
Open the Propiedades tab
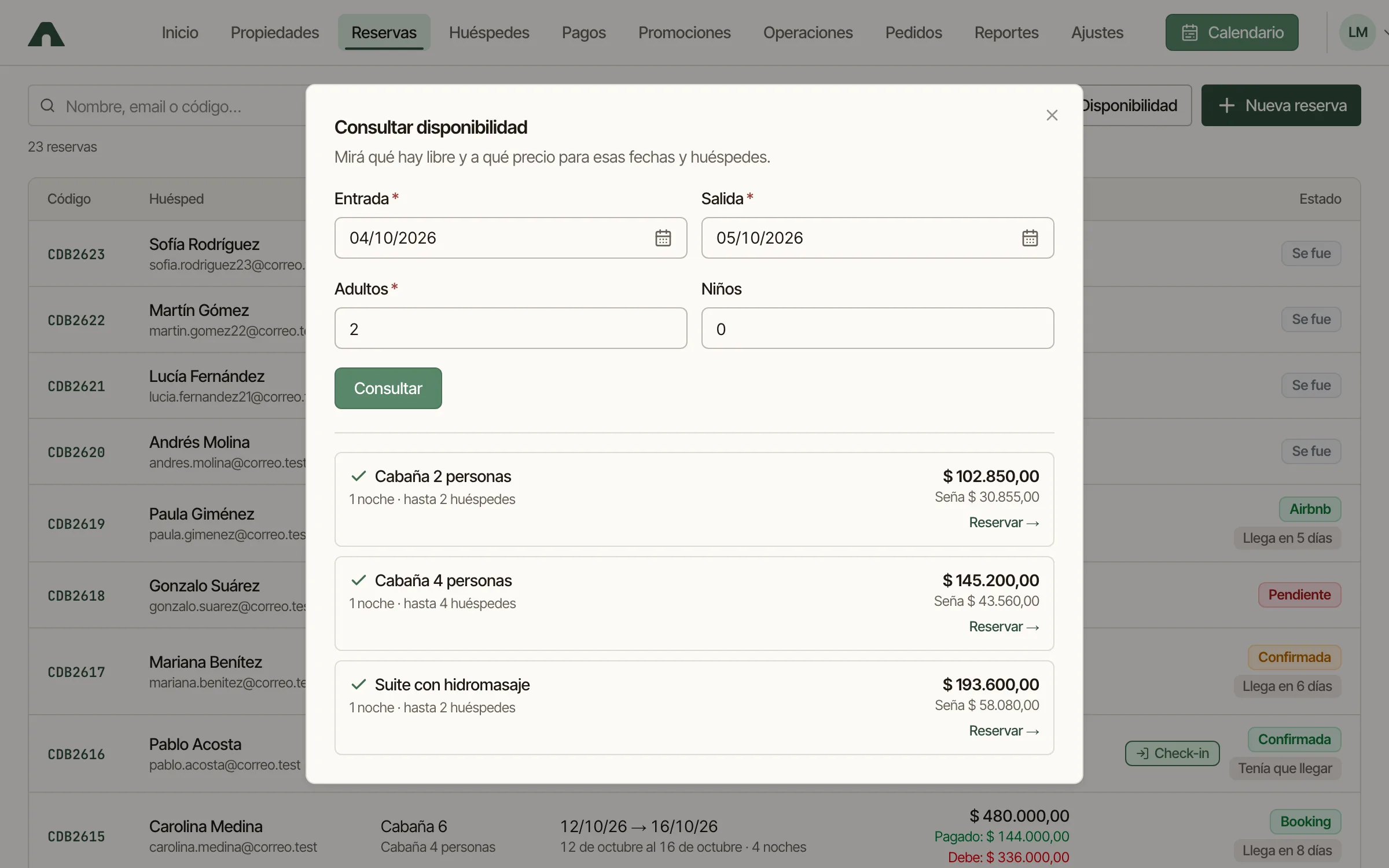pyautogui.click(x=275, y=32)
